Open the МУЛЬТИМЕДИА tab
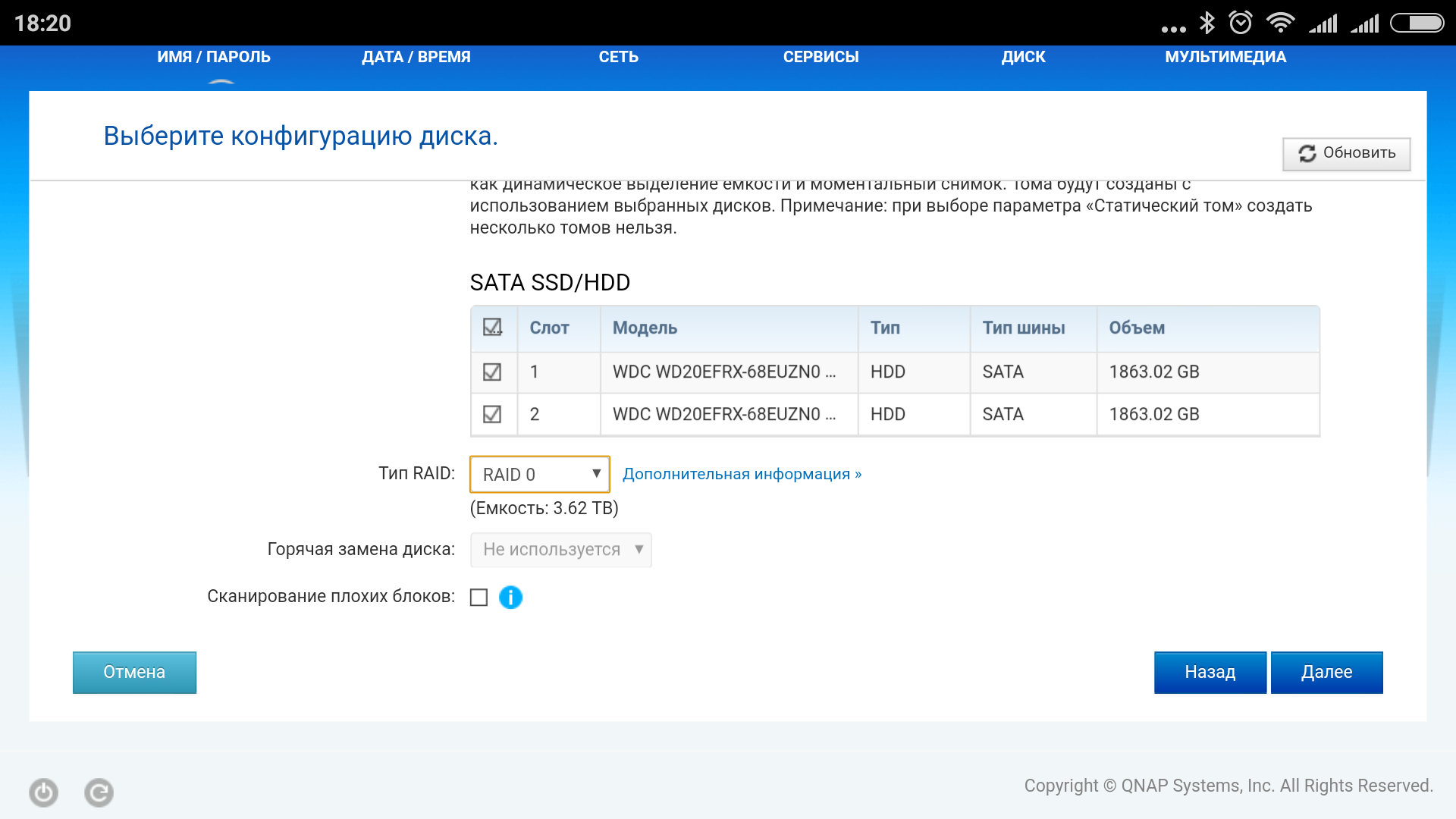 tap(1225, 57)
